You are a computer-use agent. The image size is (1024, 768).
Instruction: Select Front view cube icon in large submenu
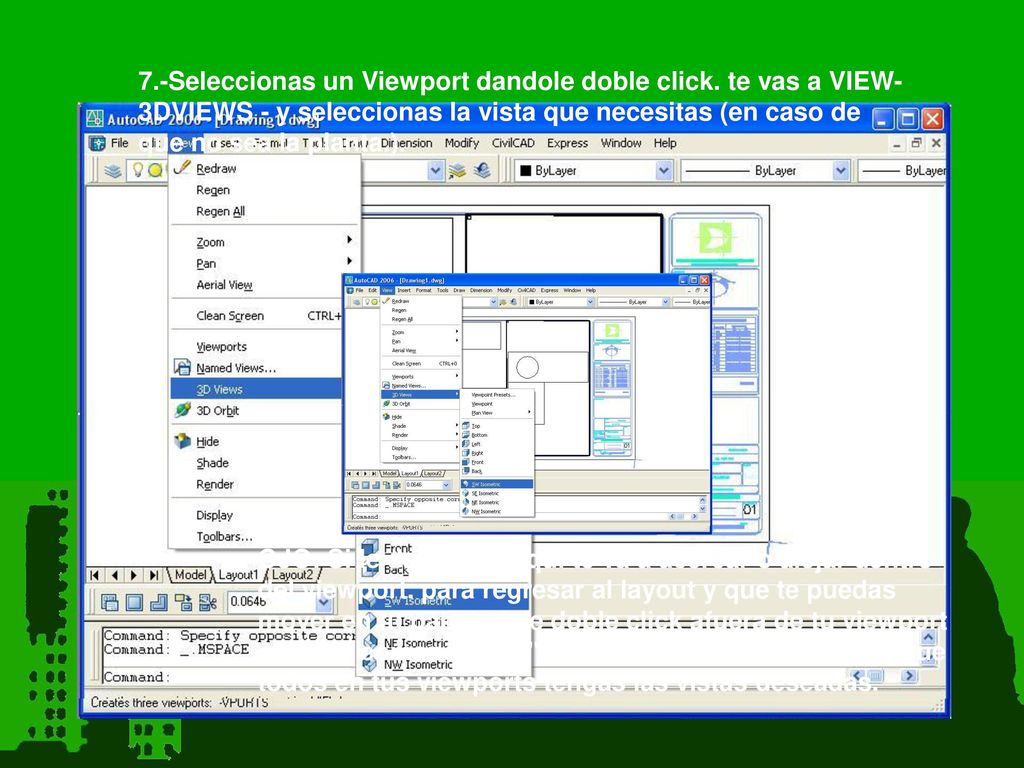click(370, 547)
